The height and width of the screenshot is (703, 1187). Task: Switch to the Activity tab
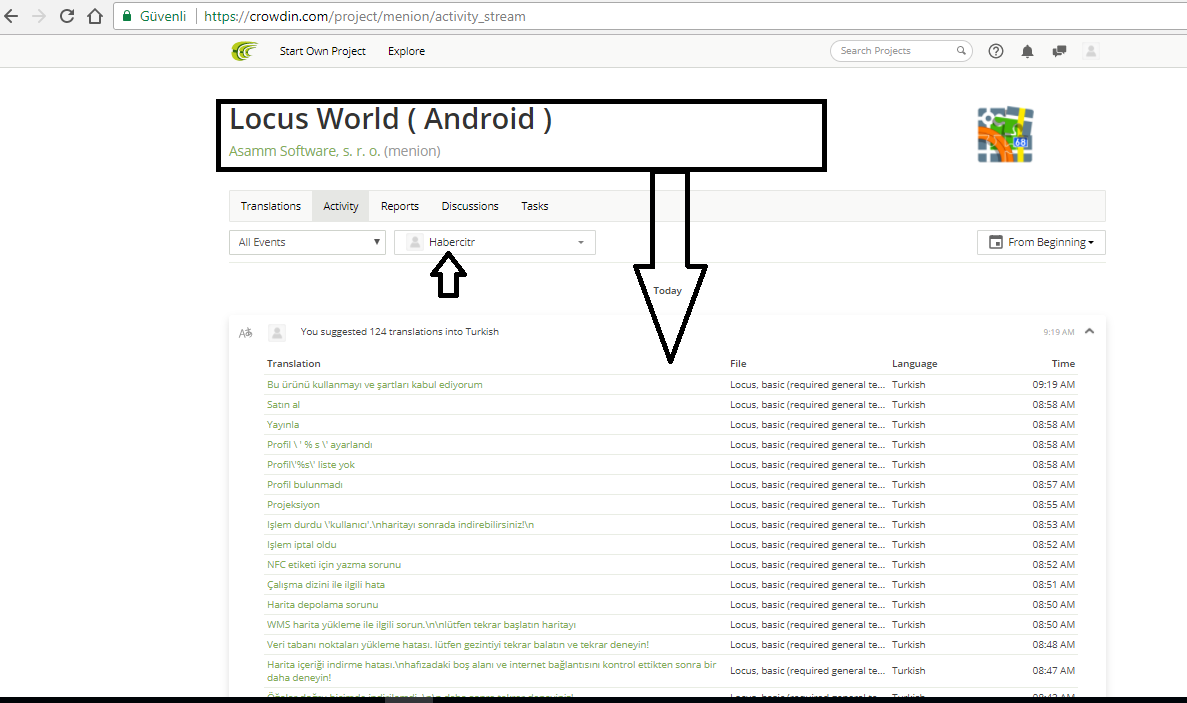coord(341,206)
